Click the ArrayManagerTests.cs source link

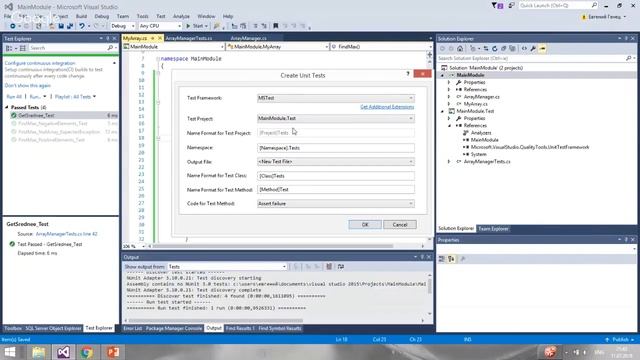67,234
